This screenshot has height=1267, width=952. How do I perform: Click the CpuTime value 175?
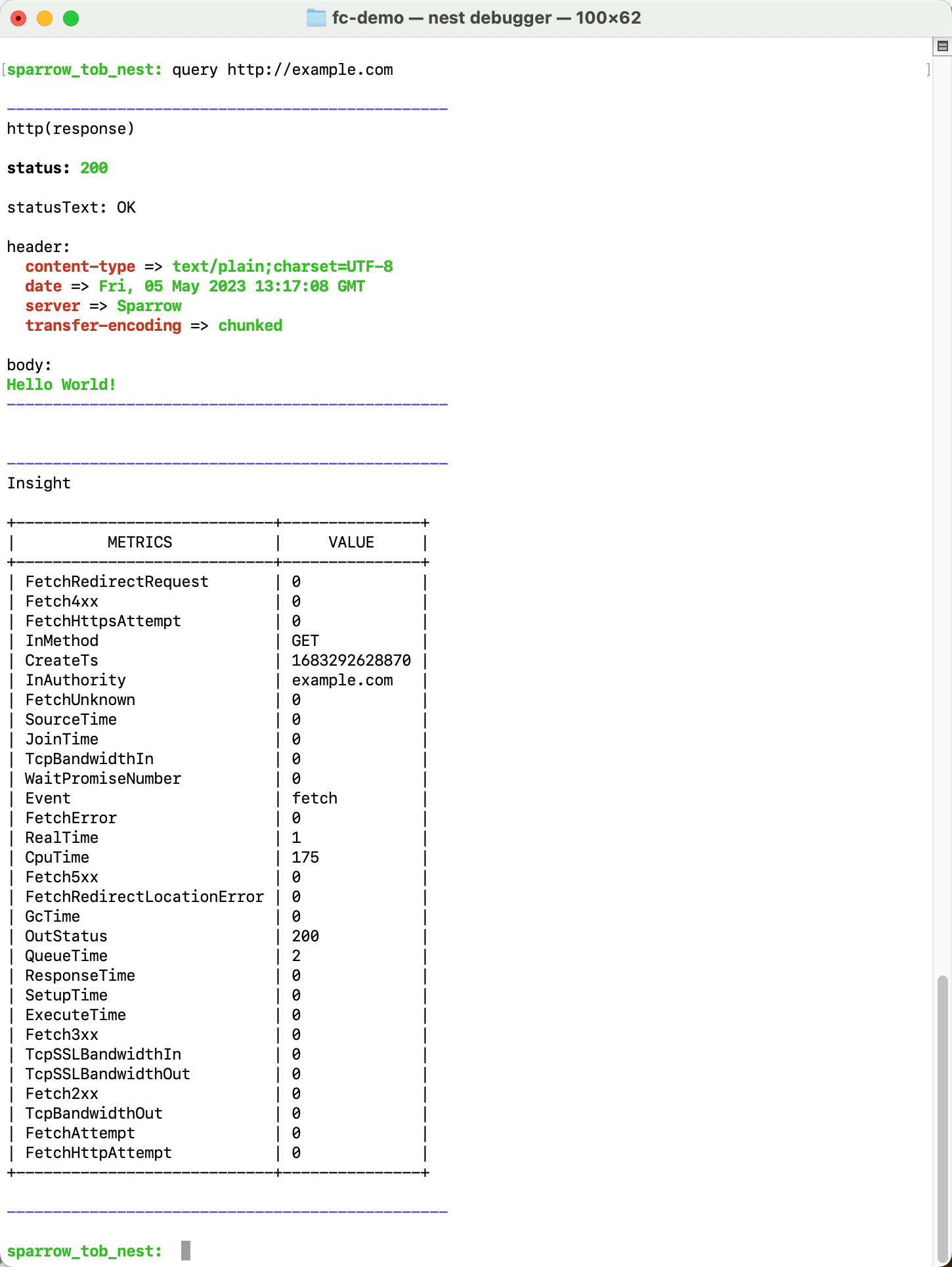coord(305,857)
